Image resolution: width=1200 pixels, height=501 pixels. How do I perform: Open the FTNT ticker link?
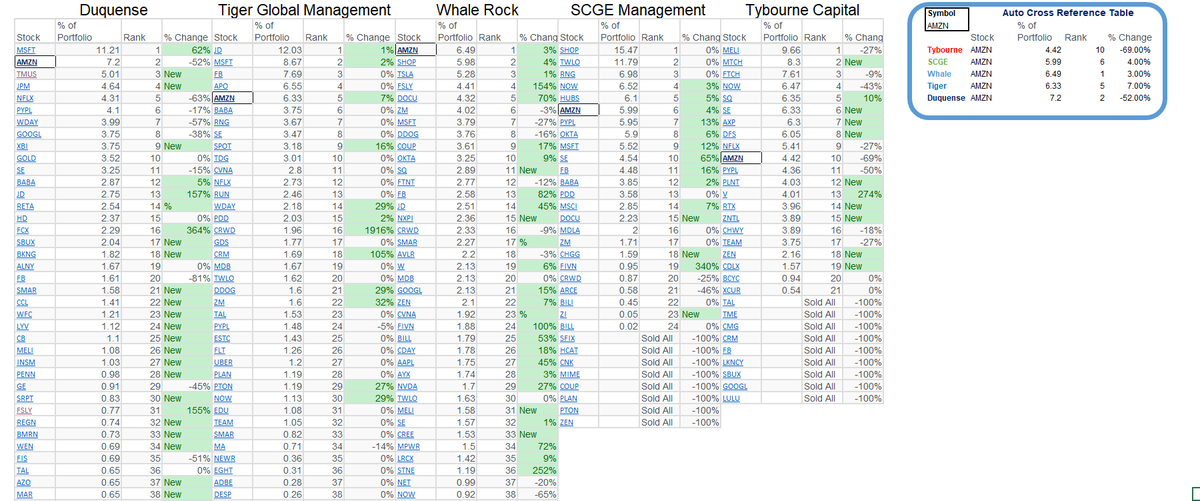(406, 182)
